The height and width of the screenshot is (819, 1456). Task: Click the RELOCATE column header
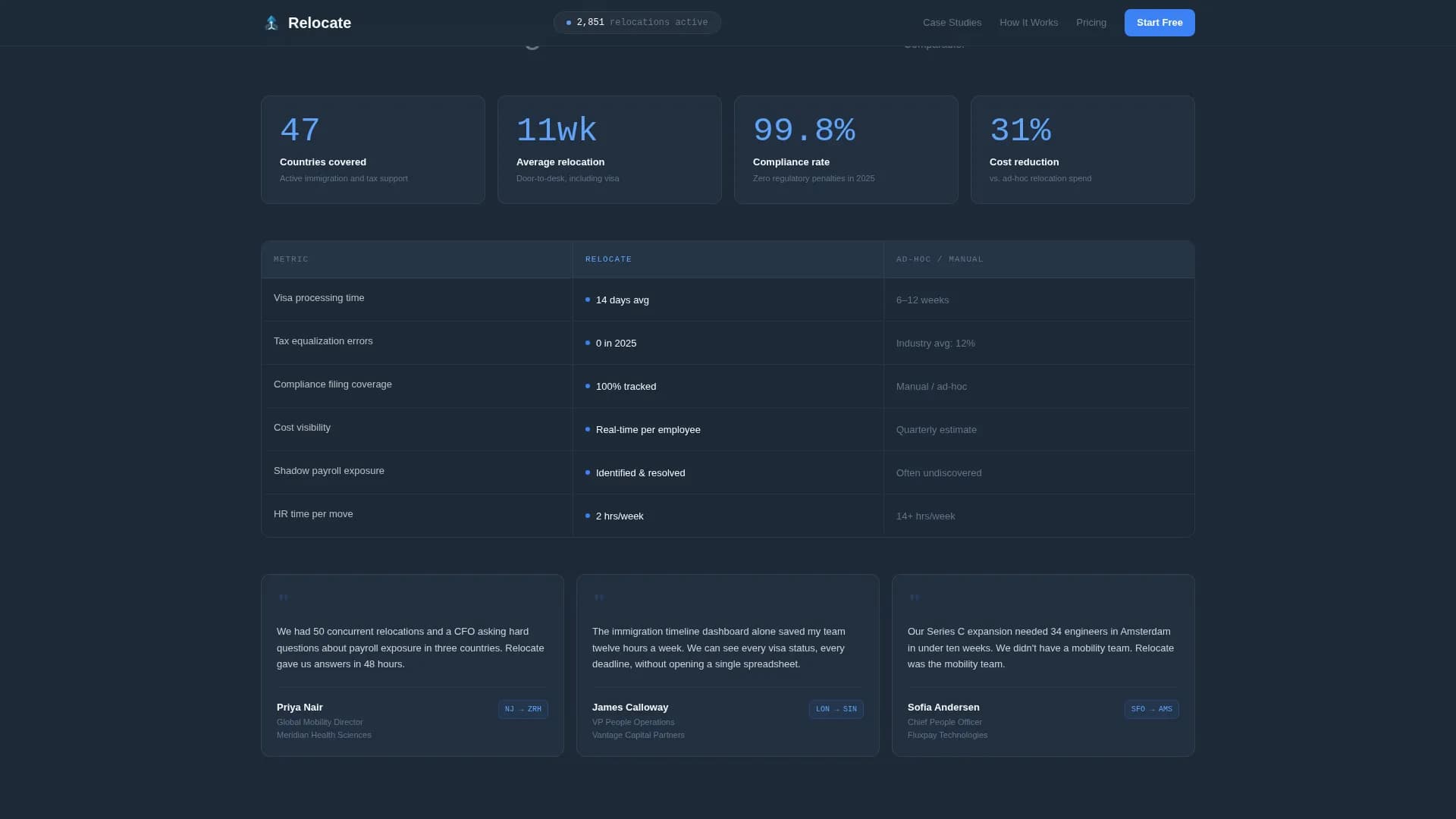608,259
